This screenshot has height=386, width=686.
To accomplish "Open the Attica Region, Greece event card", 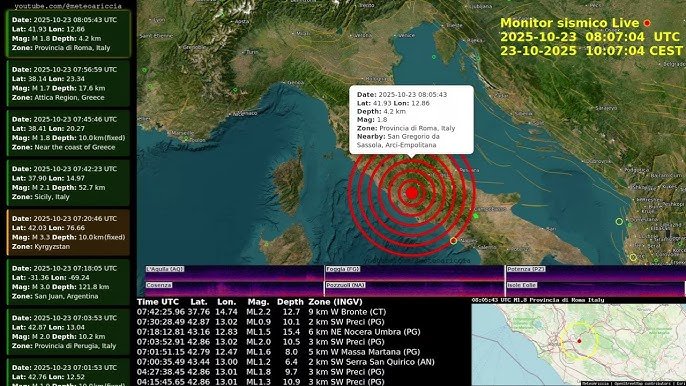I will pyautogui.click(x=68, y=84).
